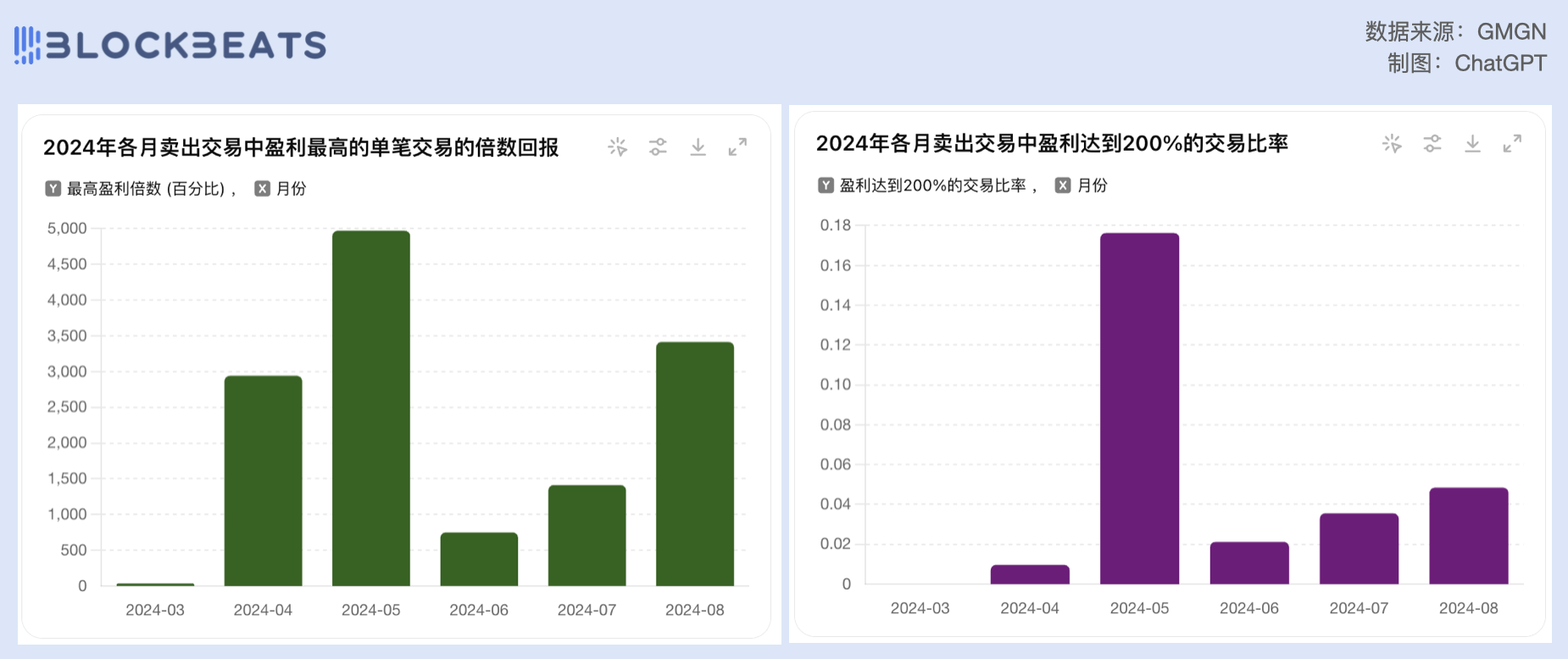This screenshot has width=1568, height=659.
Task: Click the X axis badge on right chart legend
Action: (x=1063, y=186)
